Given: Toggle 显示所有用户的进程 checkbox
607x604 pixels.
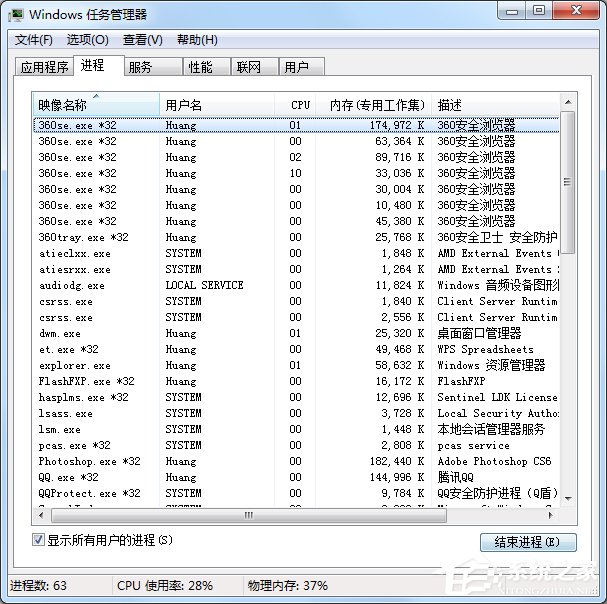Looking at the screenshot, I should point(38,540).
